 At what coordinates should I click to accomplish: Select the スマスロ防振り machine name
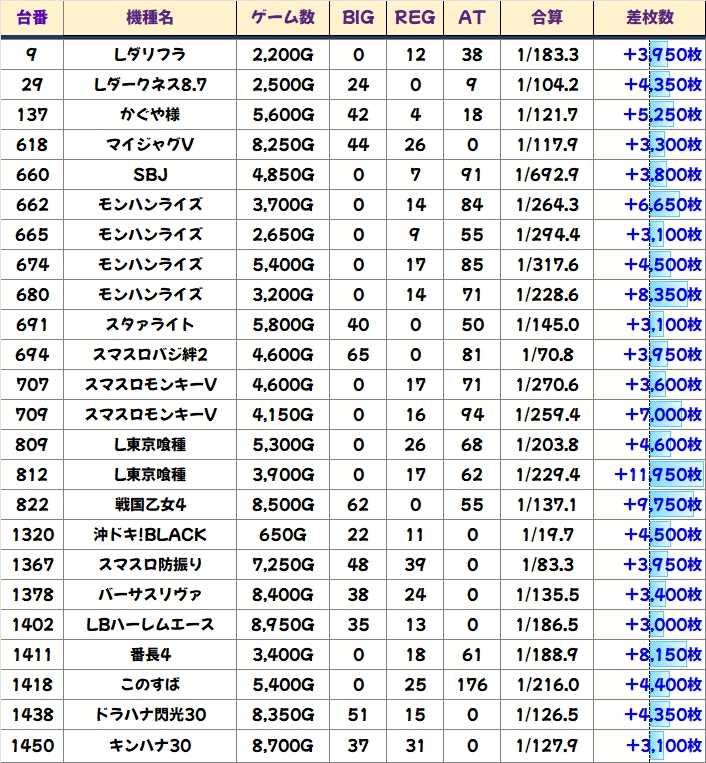tap(150, 565)
